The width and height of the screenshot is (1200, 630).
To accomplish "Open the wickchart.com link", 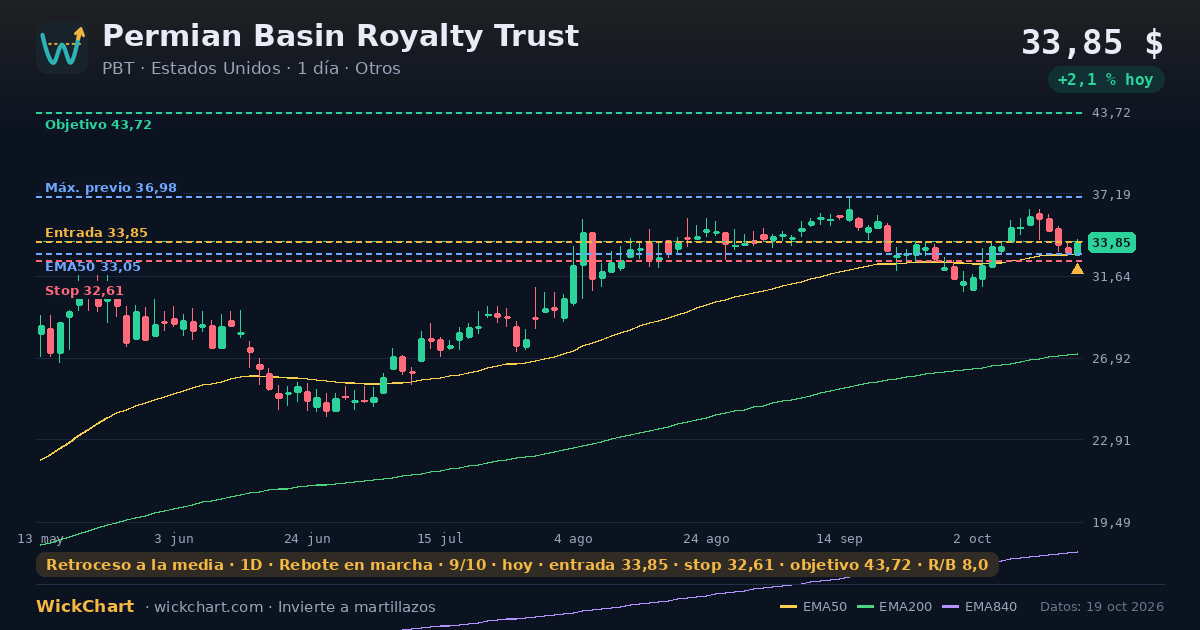I will pyautogui.click(x=209, y=607).
